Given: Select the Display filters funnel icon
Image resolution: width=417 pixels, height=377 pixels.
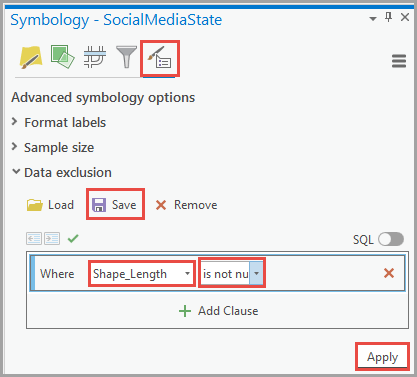Looking at the screenshot, I should point(126,57).
